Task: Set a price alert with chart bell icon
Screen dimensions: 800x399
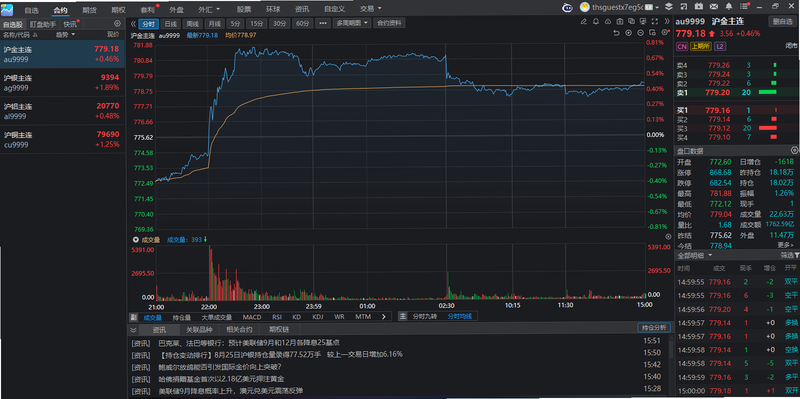Action: coord(596,21)
